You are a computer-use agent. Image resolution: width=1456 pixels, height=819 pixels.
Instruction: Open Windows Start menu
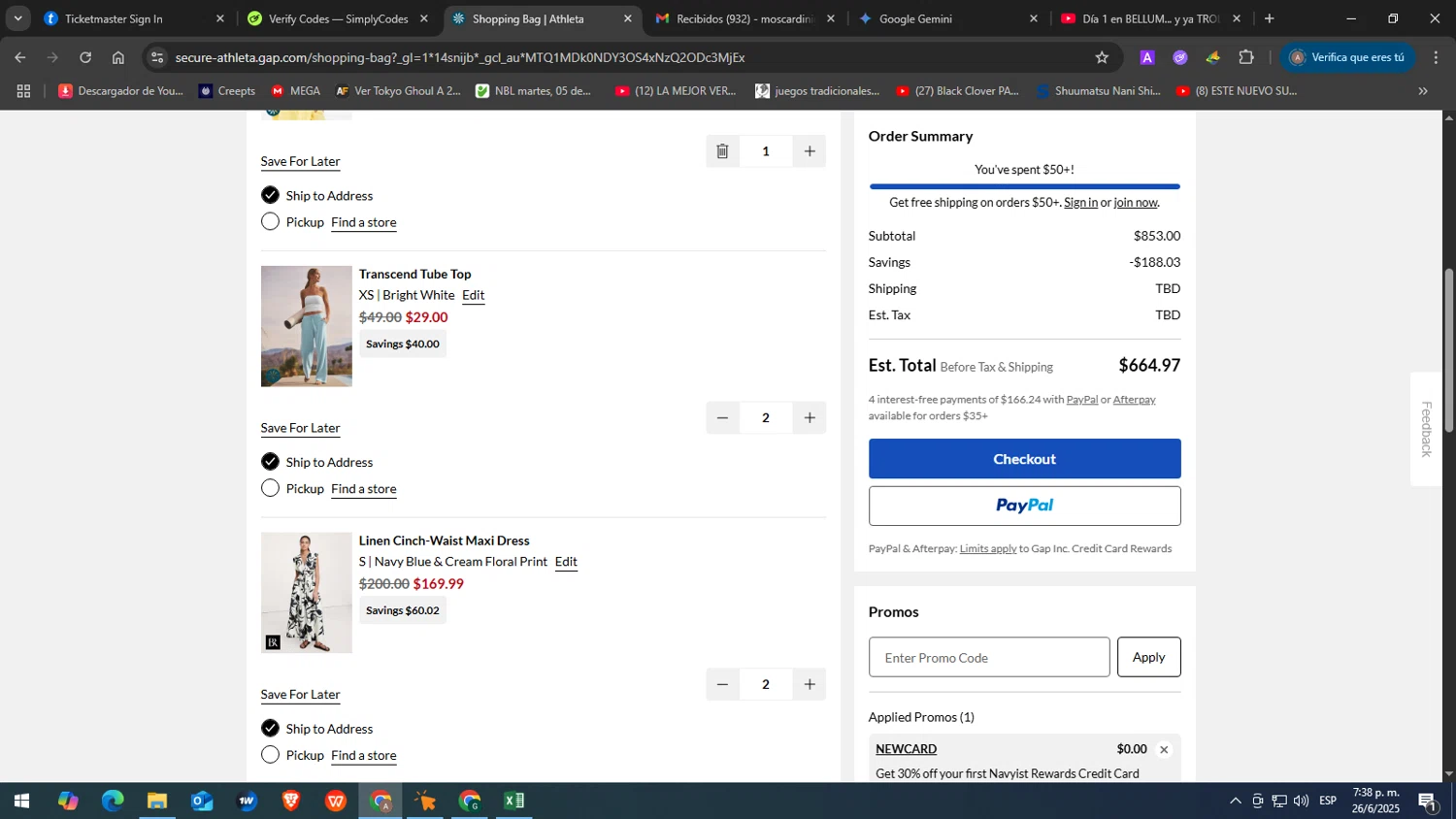point(21,802)
